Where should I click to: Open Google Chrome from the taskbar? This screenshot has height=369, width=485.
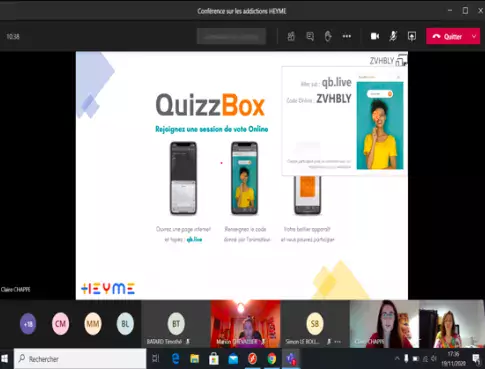click(x=272, y=359)
